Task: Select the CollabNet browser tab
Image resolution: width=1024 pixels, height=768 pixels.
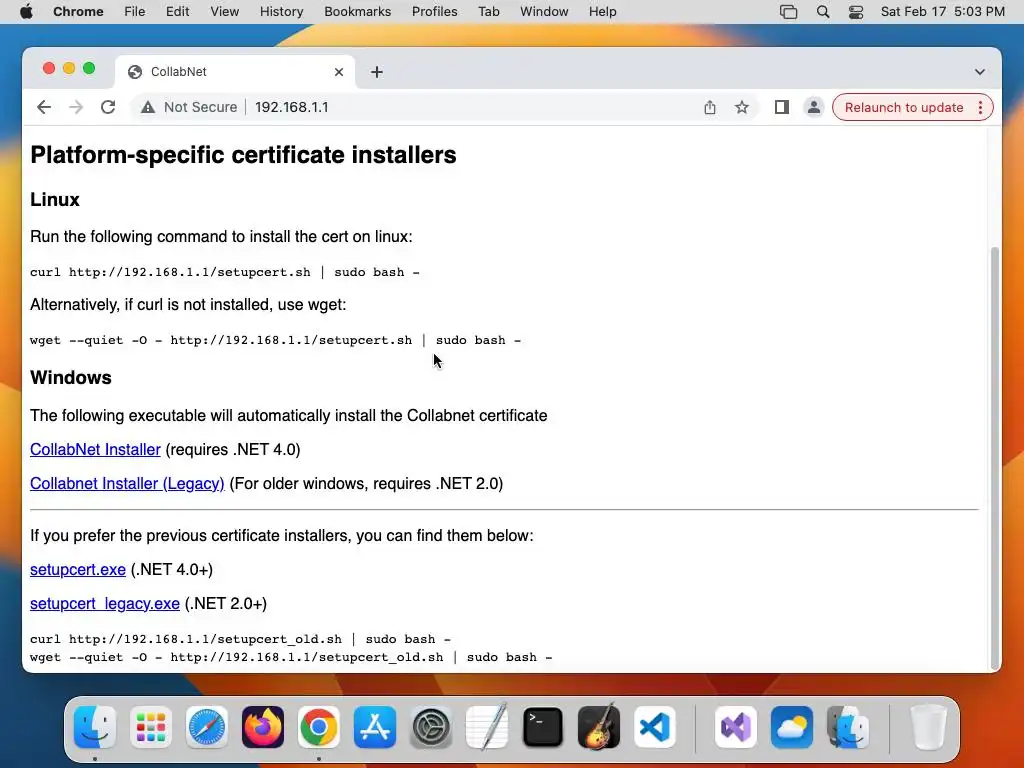Action: [235, 72]
